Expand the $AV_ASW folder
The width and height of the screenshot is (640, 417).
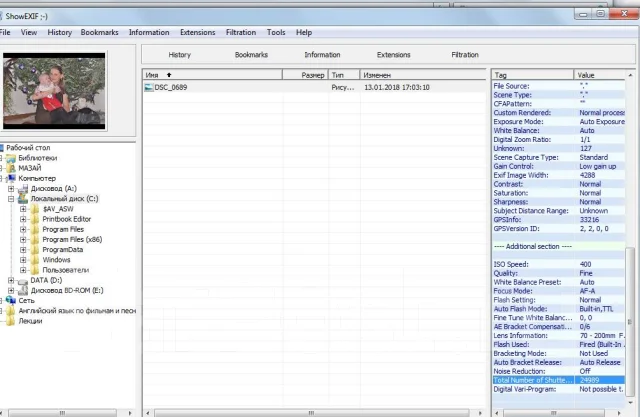(x=23, y=209)
